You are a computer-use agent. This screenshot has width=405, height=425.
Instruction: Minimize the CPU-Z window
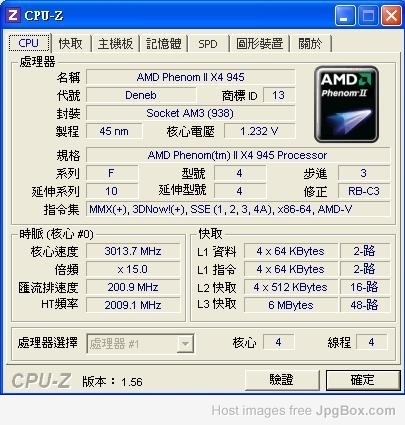(x=345, y=16)
